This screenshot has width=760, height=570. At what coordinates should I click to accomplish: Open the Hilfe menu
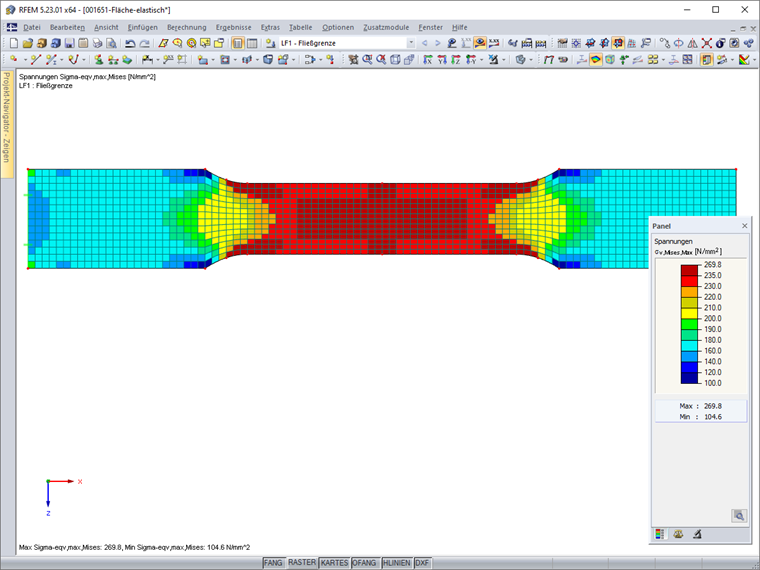459,27
